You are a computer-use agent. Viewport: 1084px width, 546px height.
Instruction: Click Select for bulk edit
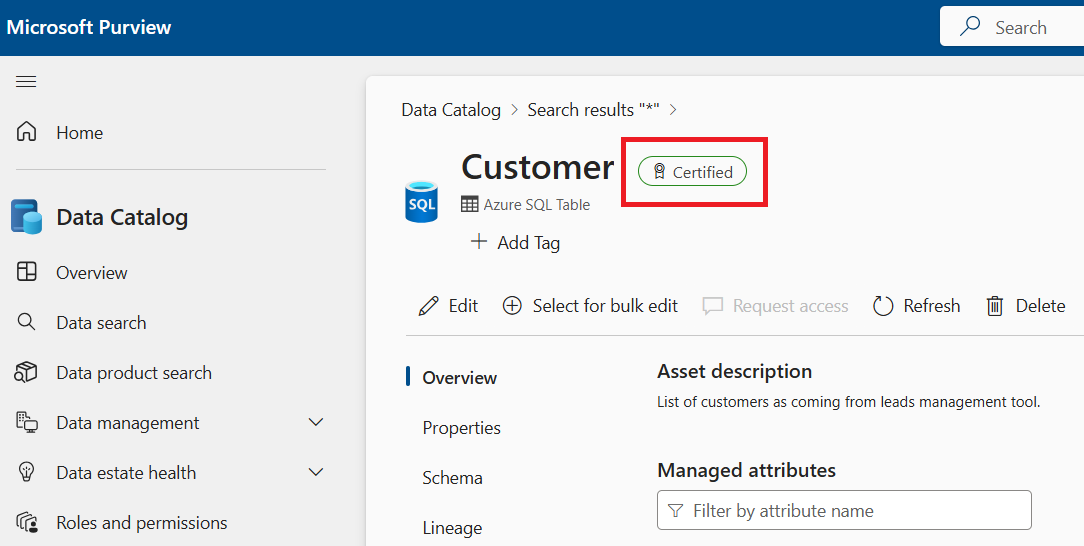[x=590, y=305]
